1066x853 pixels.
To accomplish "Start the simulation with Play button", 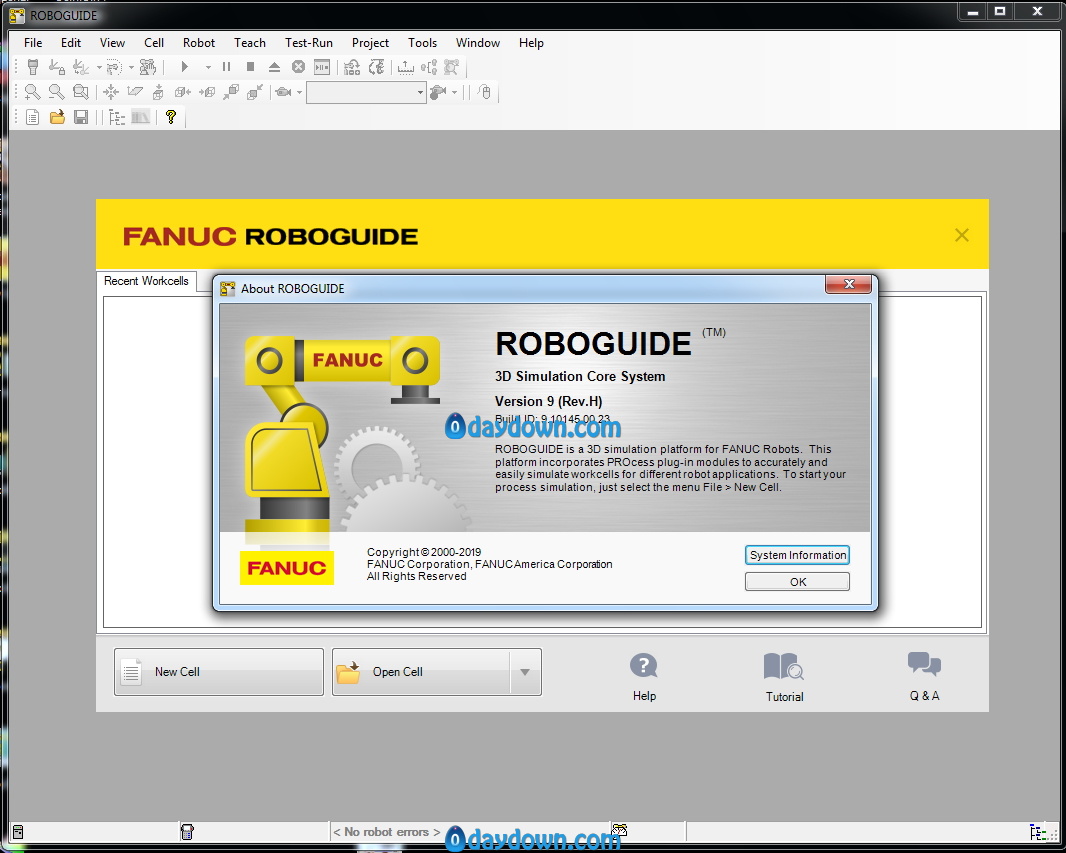I will [x=184, y=67].
